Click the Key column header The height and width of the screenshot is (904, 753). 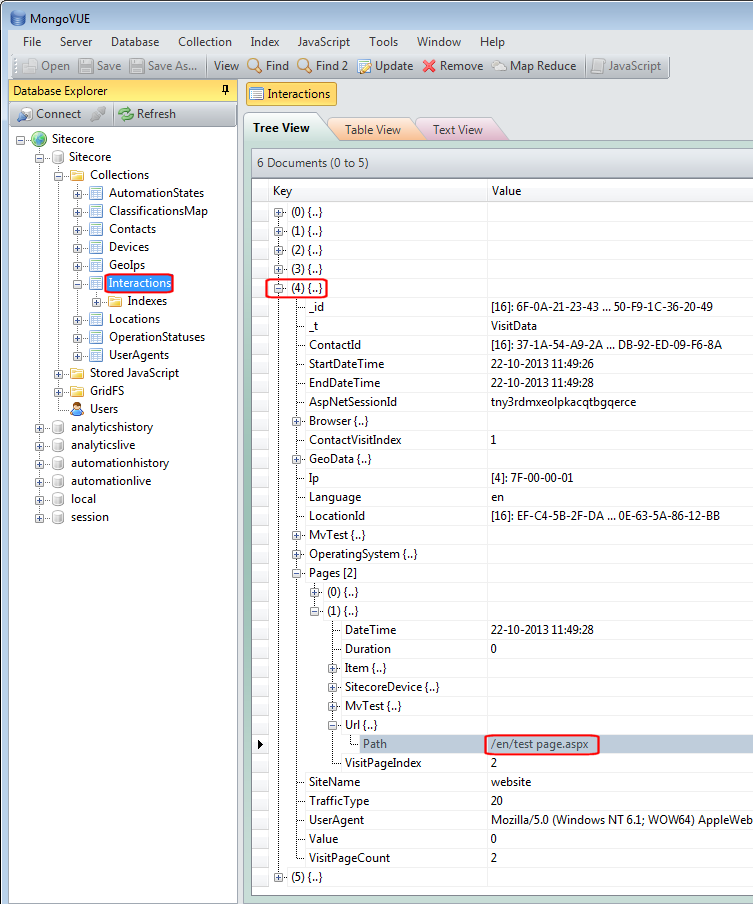[378, 191]
